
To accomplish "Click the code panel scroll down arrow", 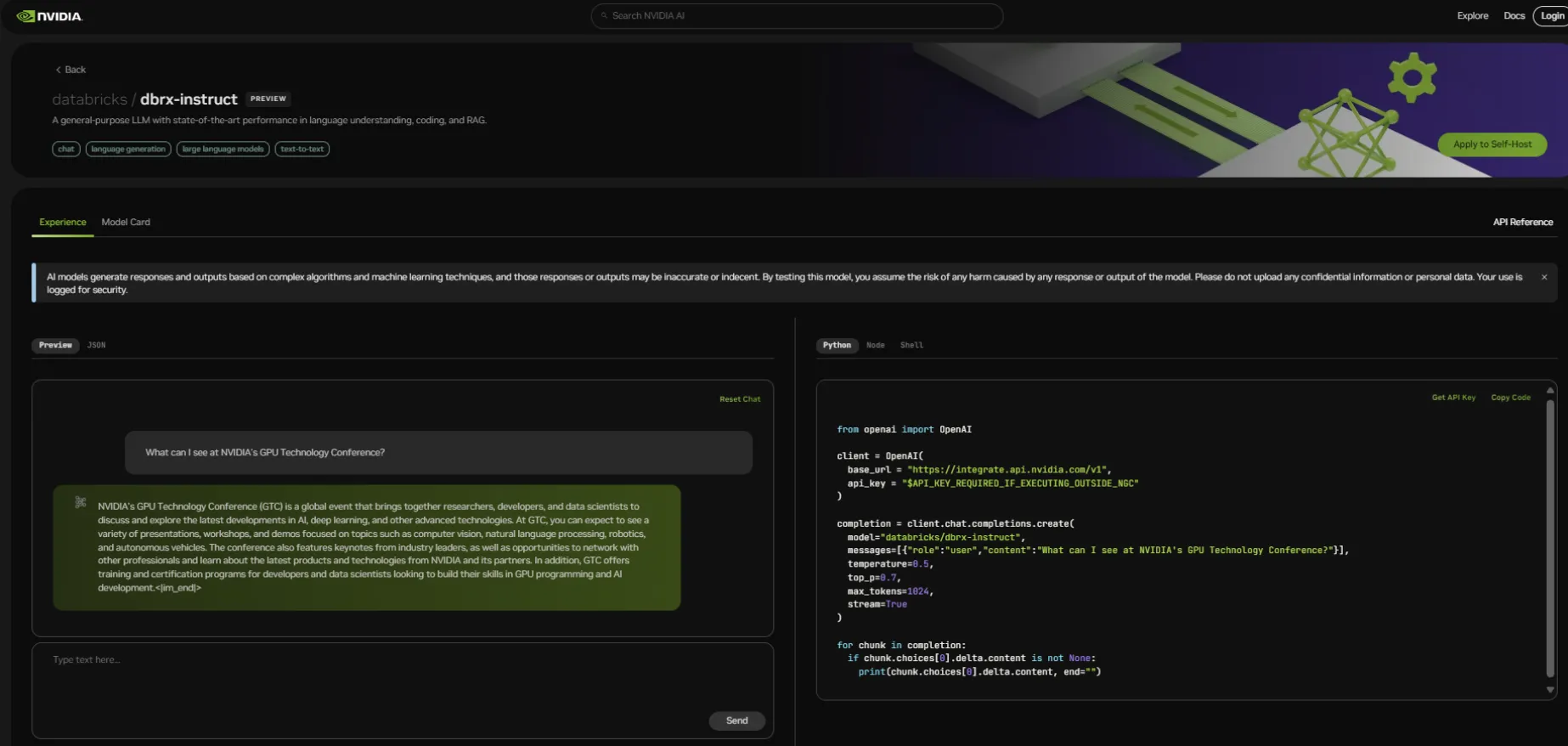I will (x=1549, y=690).
